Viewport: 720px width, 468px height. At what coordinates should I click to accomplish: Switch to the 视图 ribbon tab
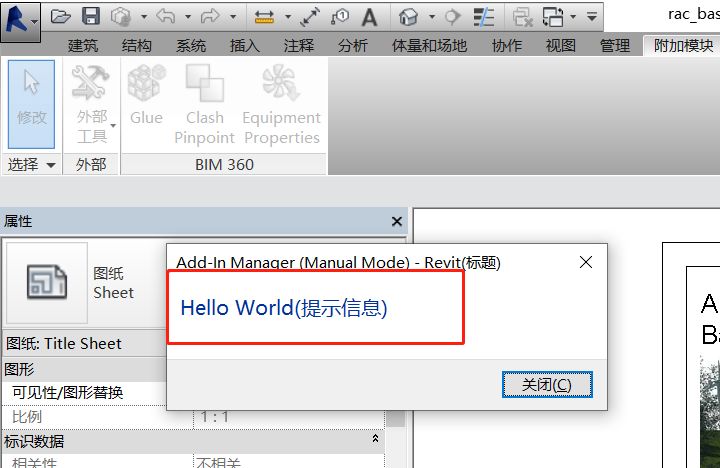[x=561, y=45]
